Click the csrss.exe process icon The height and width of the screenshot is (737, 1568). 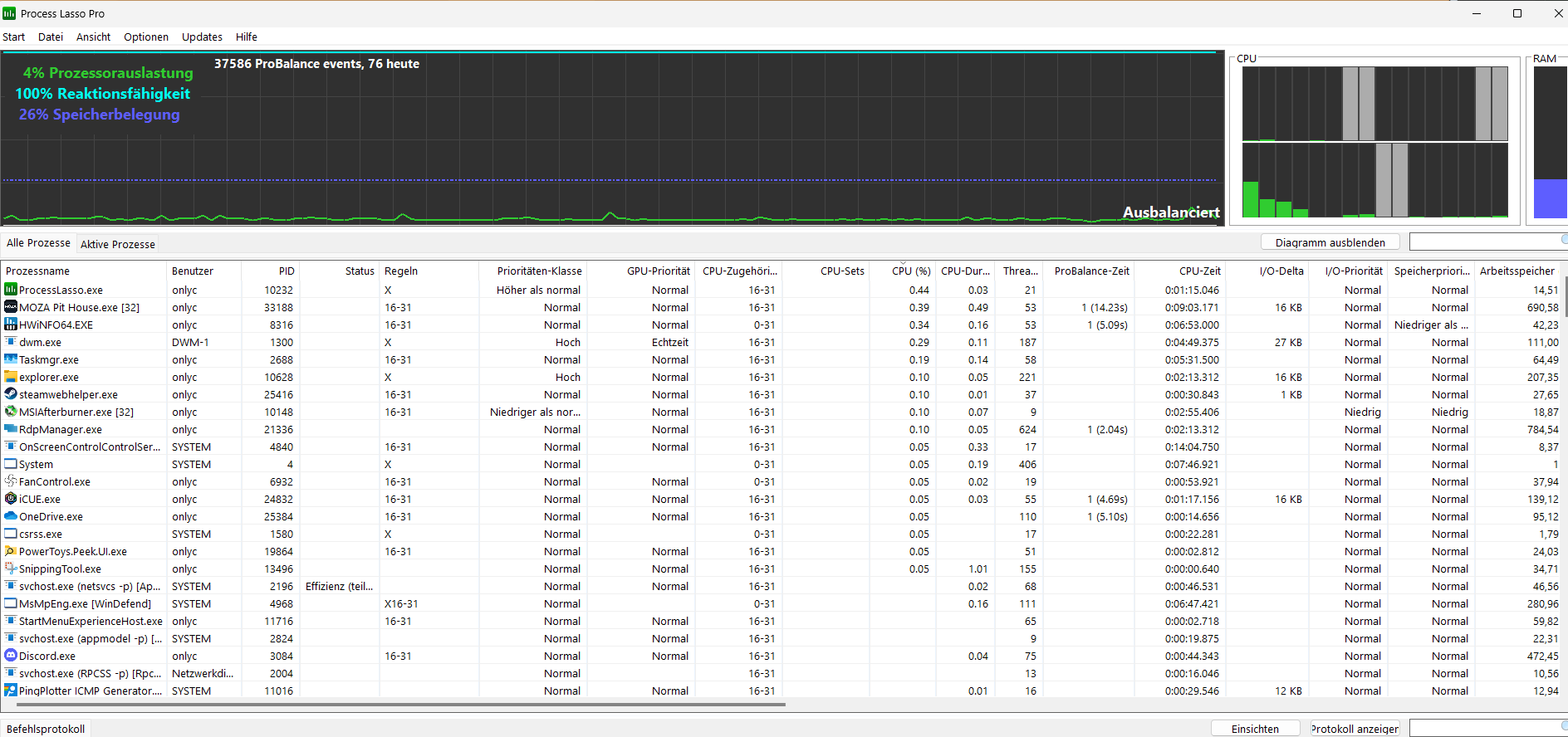[x=11, y=534]
